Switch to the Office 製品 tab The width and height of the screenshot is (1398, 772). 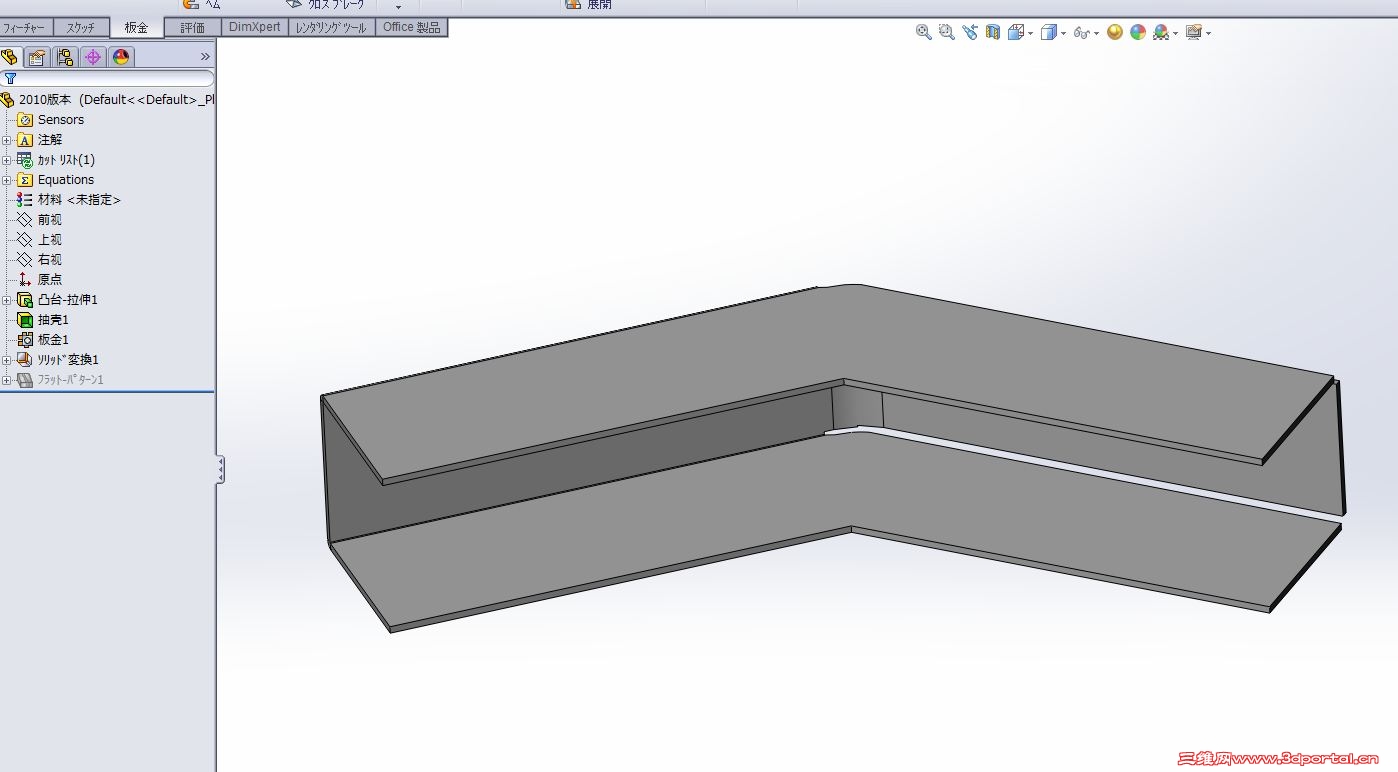[x=412, y=28]
